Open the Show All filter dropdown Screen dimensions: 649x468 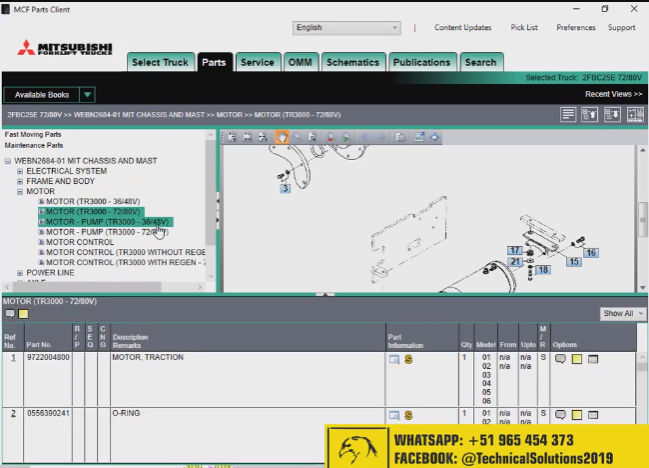coord(620,313)
